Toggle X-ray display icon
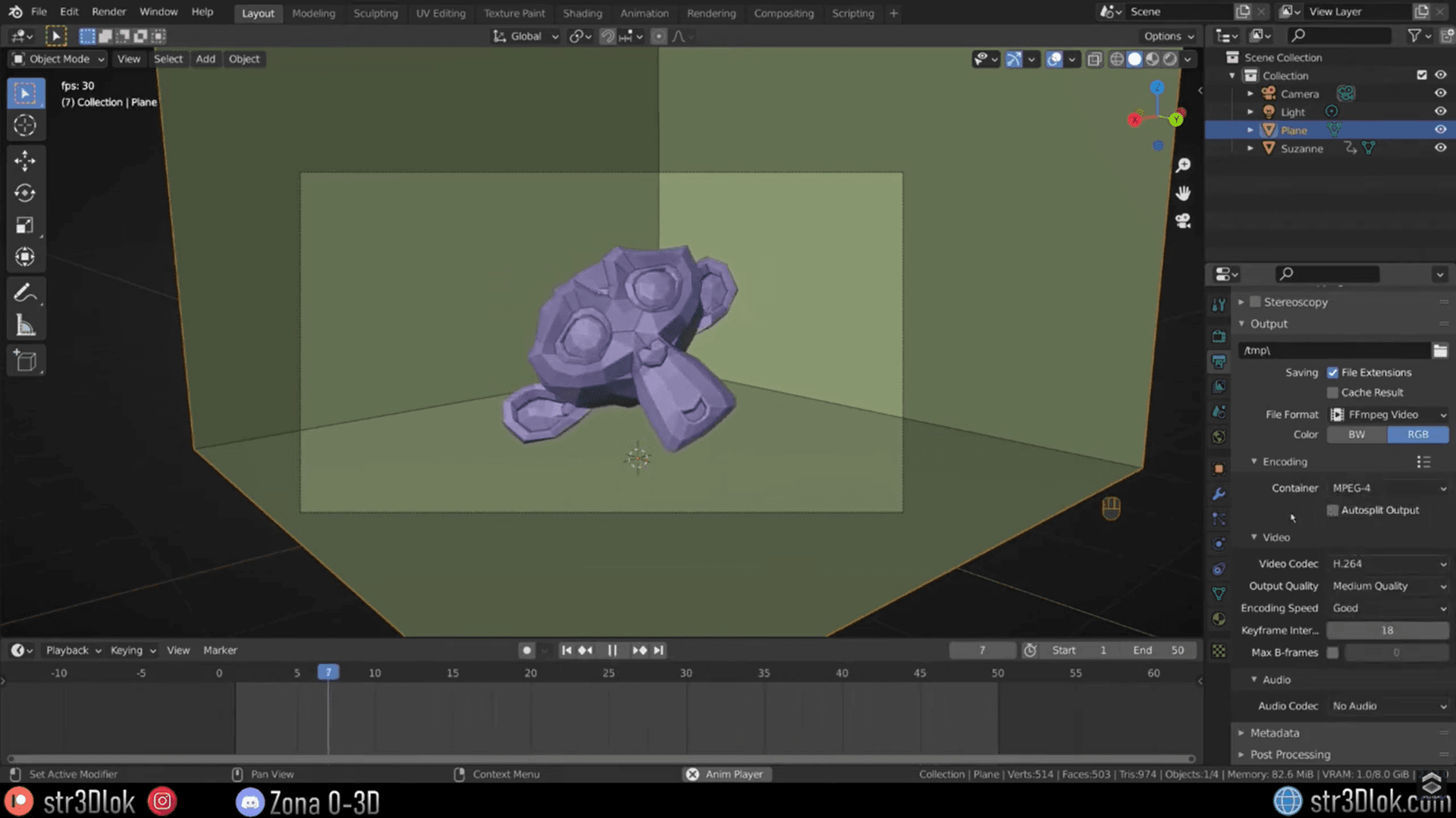The width and height of the screenshot is (1456, 818). [1094, 59]
